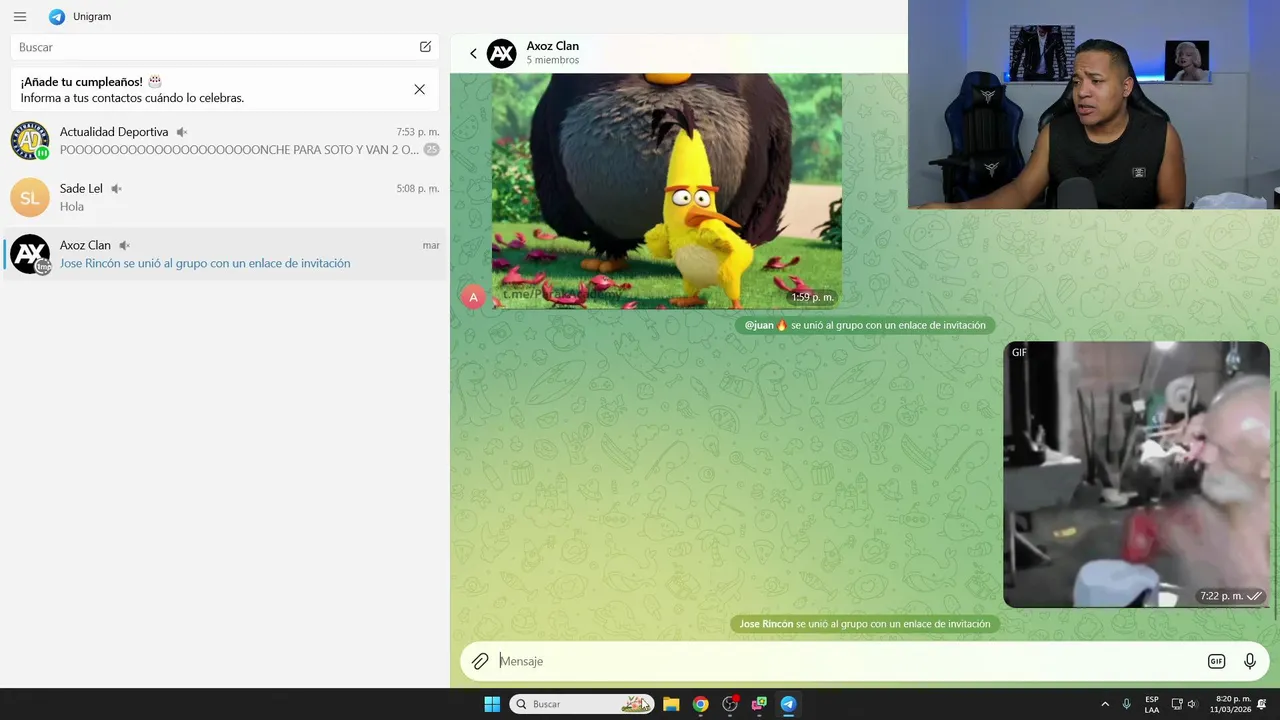
Task: Go back using the chat header arrow
Action: 473,54
